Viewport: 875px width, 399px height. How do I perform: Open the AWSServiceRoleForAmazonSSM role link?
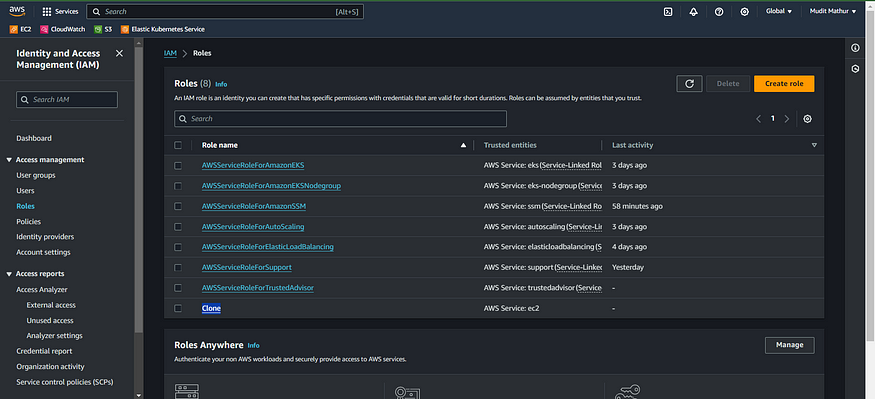[254, 206]
